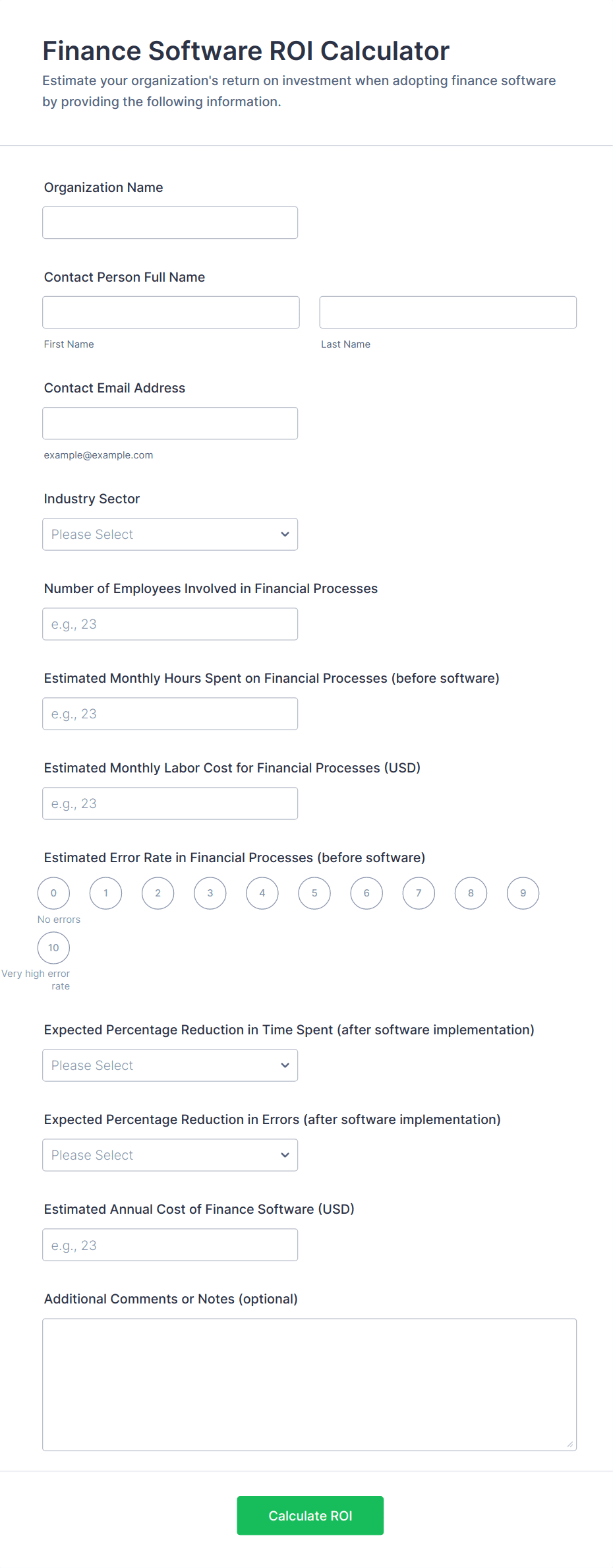Select error rate 5 radio option
Image resolution: width=613 pixels, height=1568 pixels.
(314, 893)
